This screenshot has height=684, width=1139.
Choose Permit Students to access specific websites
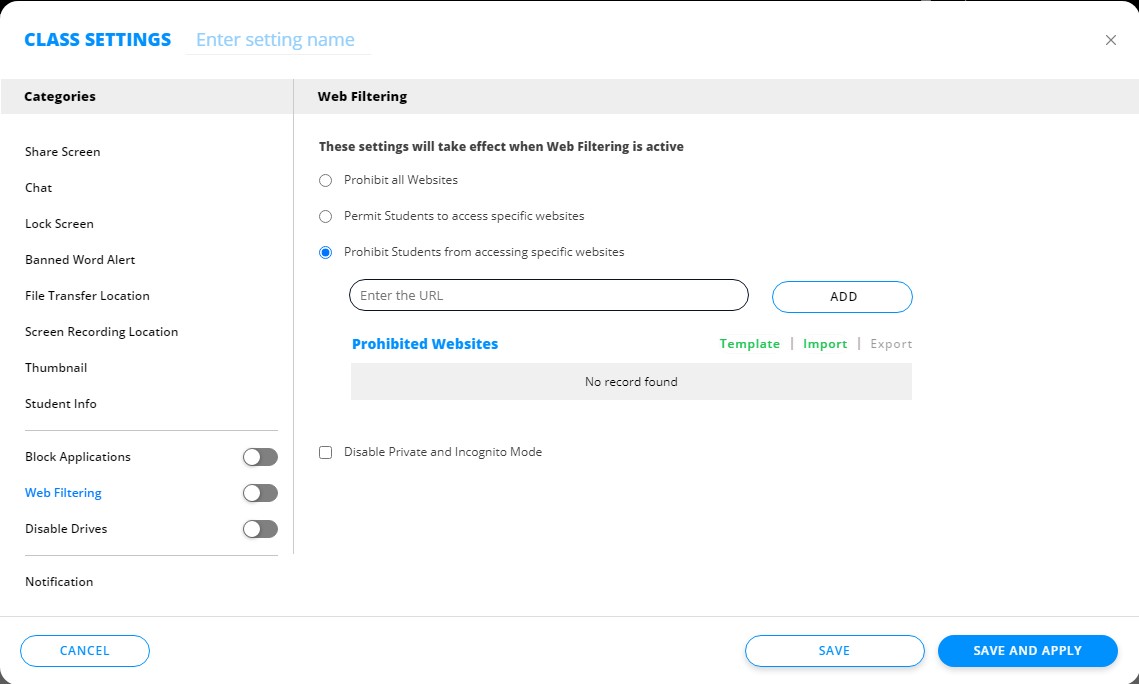325,216
